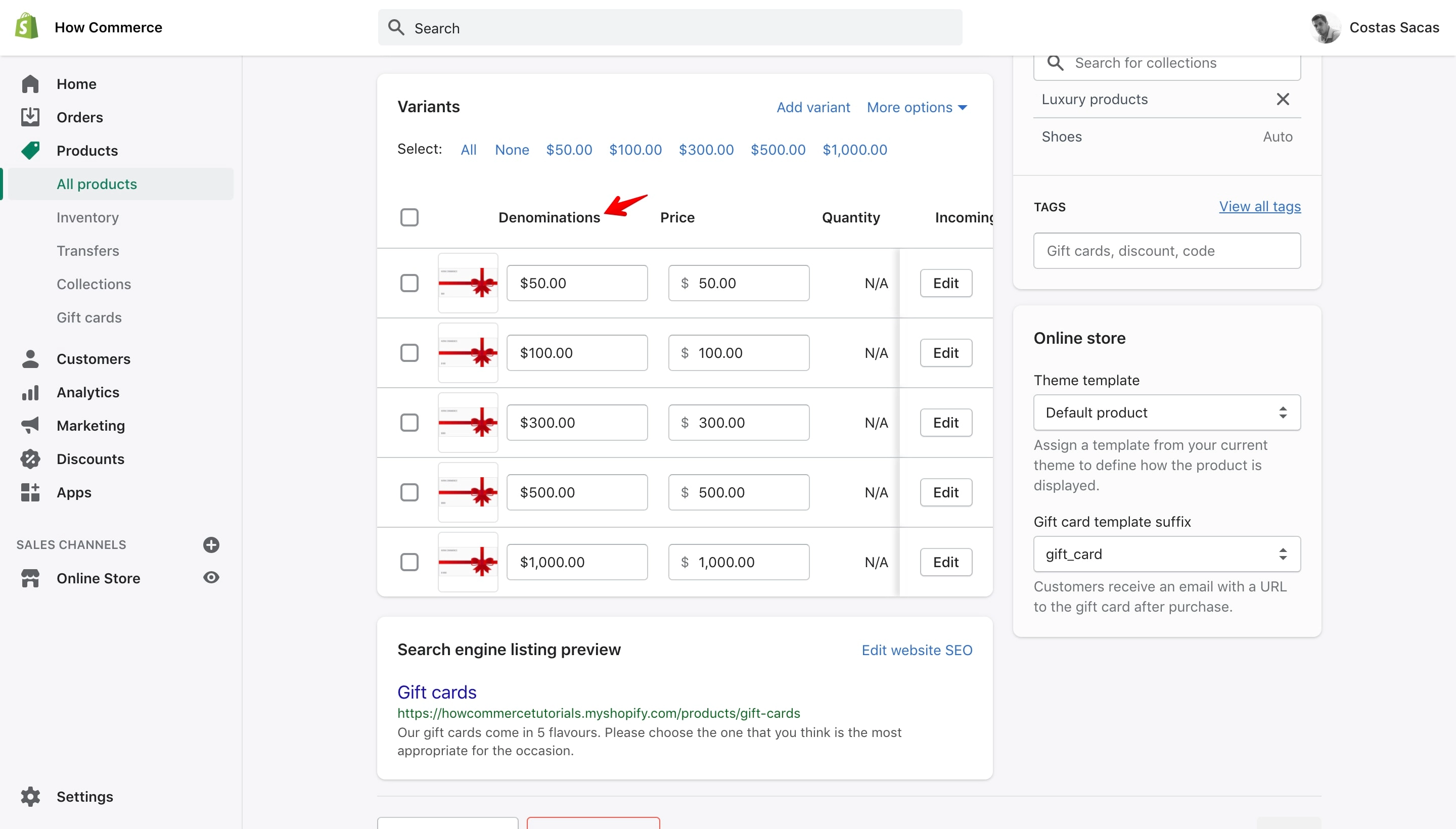Click the Settings gear icon
This screenshot has height=829, width=1456.
(30, 797)
